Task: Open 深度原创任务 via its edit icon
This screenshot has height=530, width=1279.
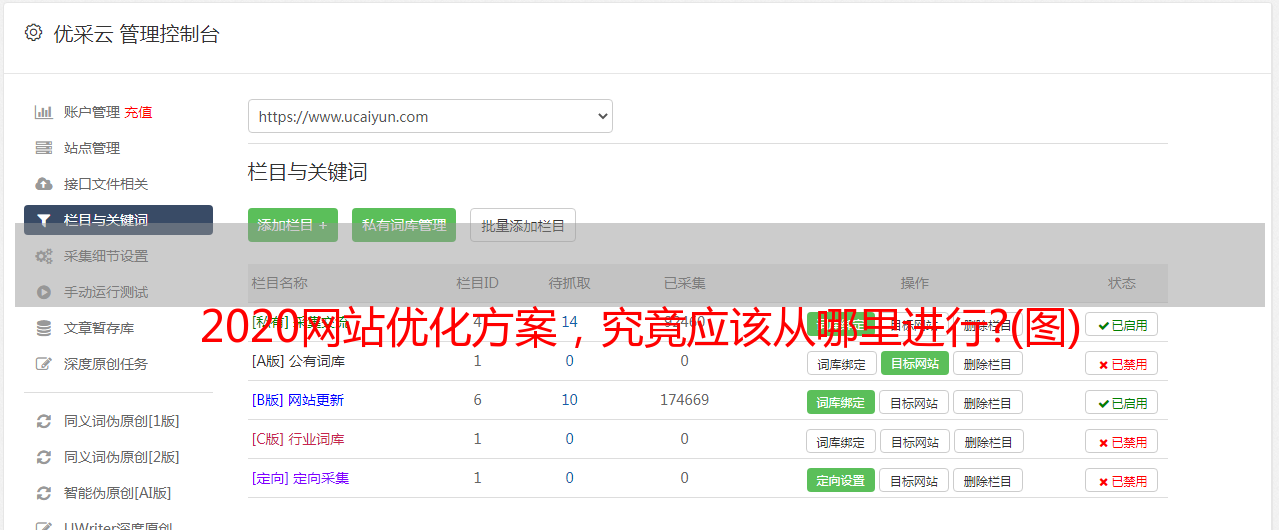Action: [x=43, y=364]
